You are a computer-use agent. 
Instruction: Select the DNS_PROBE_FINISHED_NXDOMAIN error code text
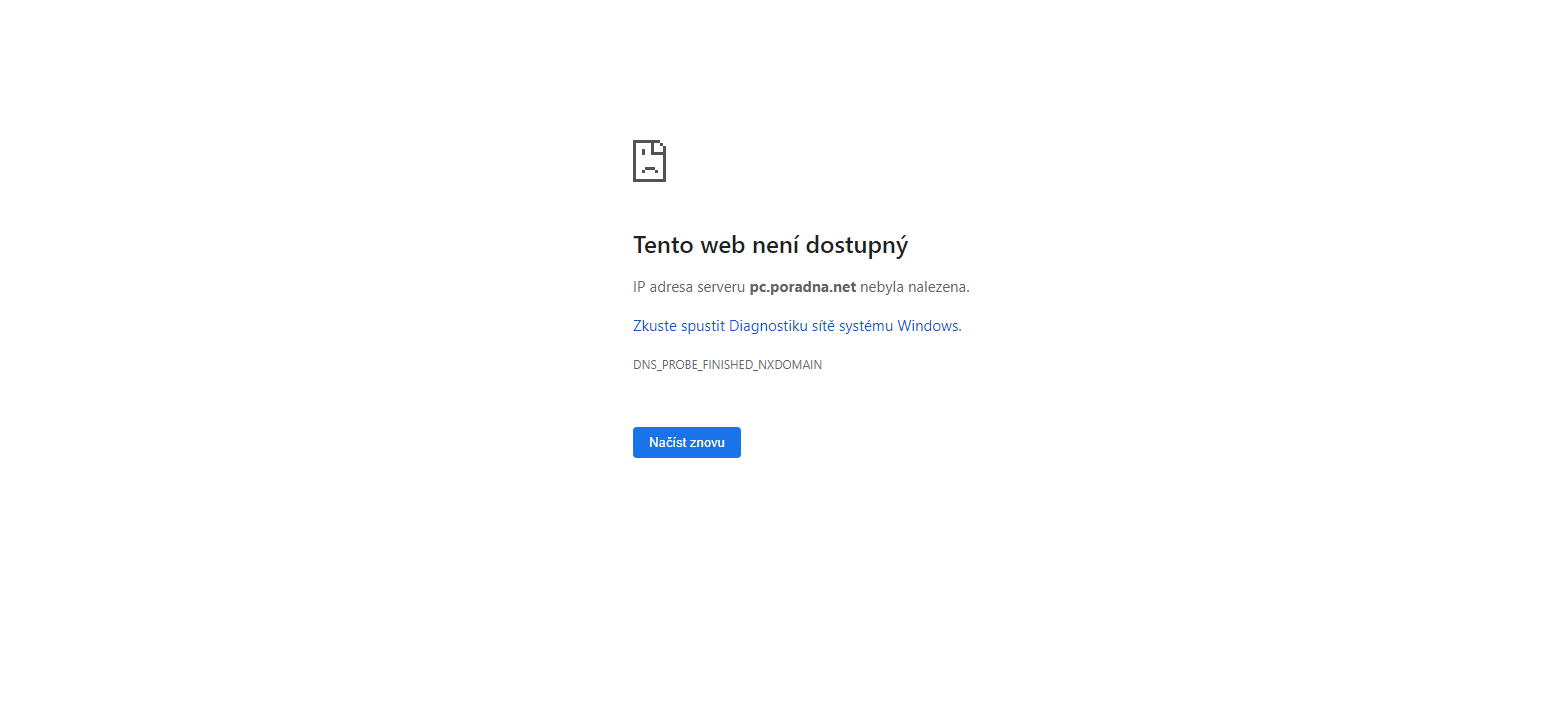pyautogui.click(x=727, y=365)
